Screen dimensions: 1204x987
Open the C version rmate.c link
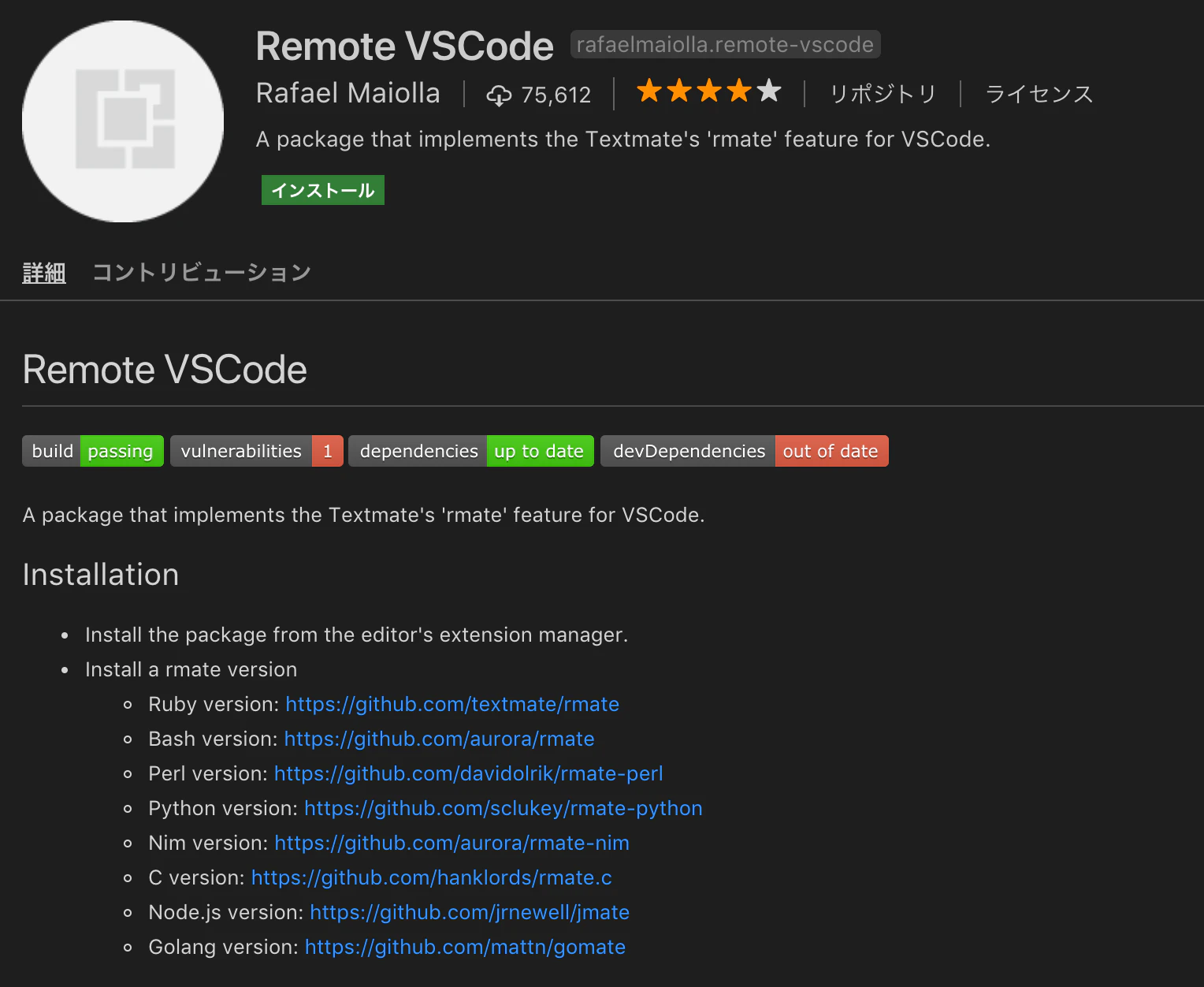431,877
